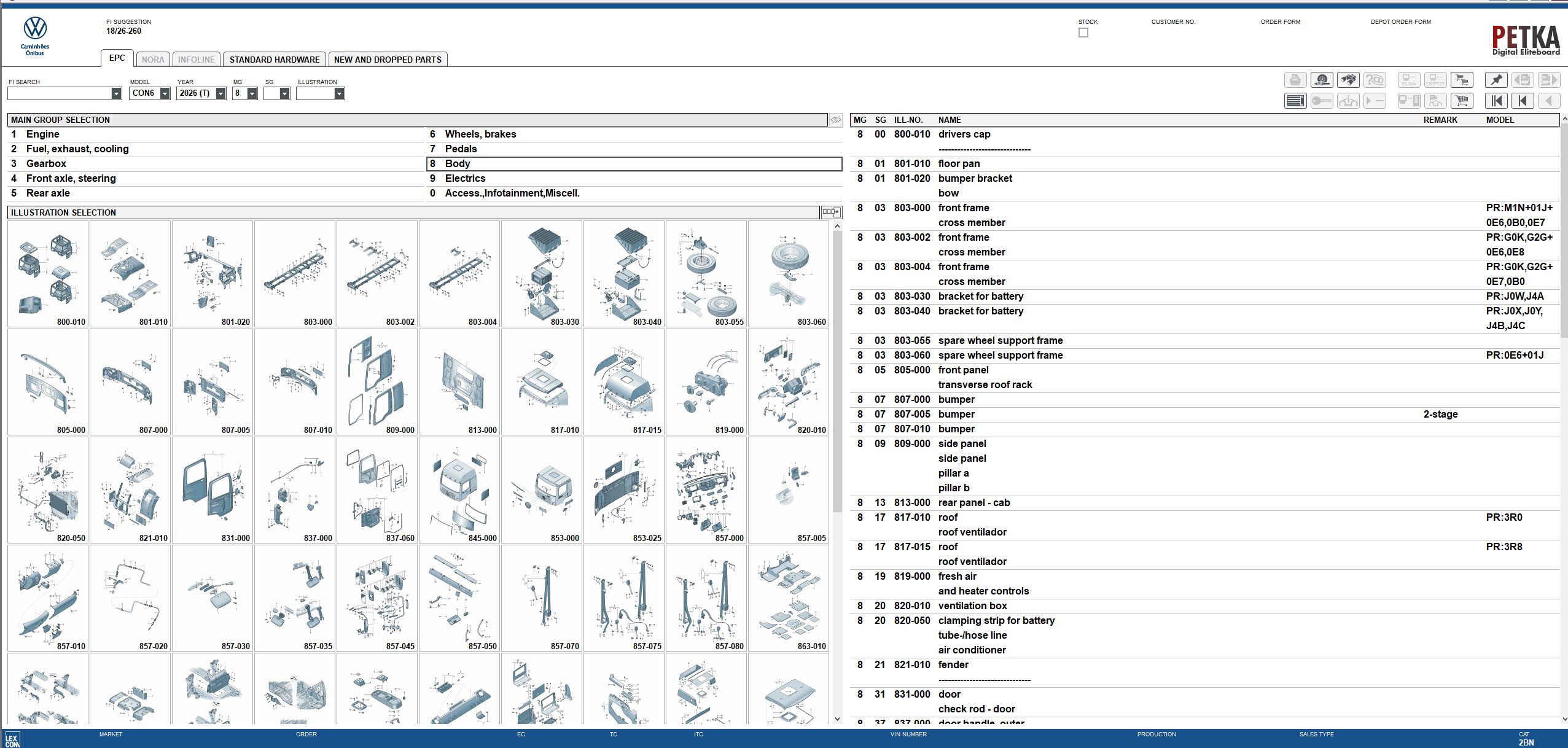This screenshot has width=1568, height=748.
Task: Toggle main group selection visibility eye
Action: tap(836, 120)
